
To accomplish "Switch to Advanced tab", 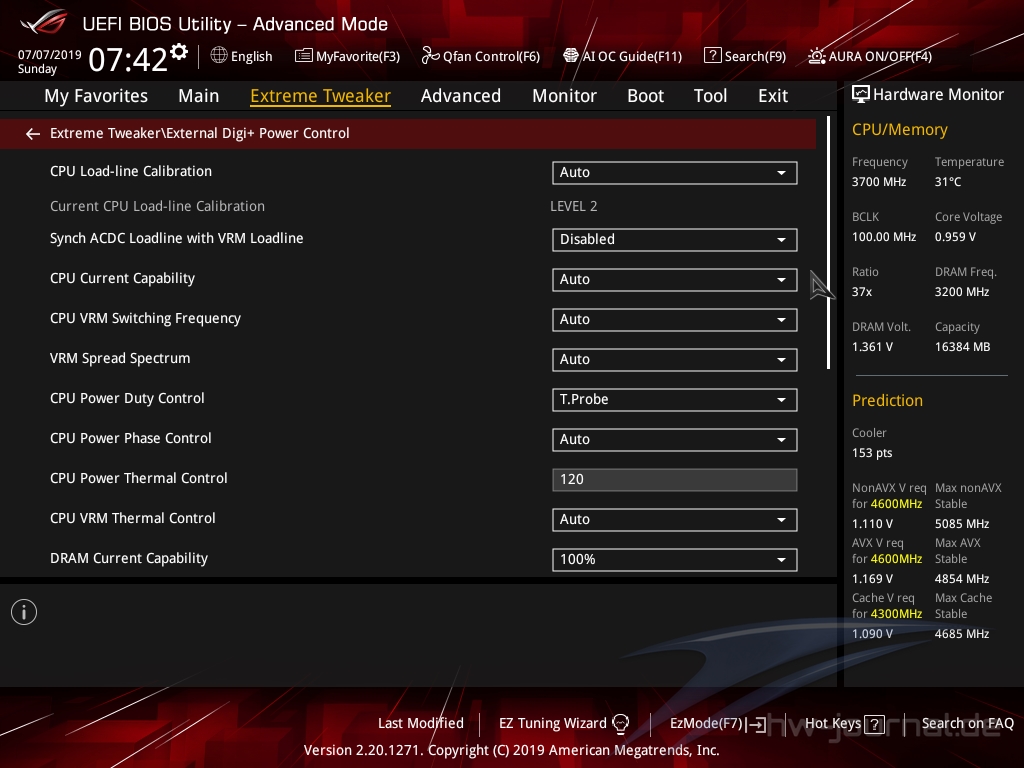I will [460, 96].
